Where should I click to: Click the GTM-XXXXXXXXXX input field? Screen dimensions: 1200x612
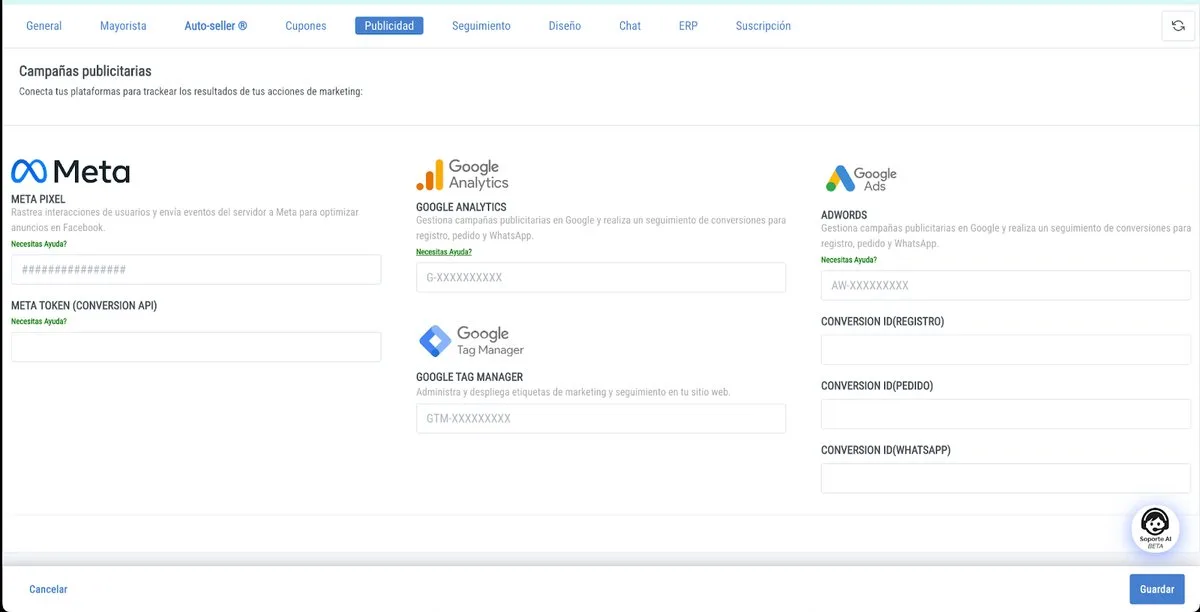click(x=600, y=418)
